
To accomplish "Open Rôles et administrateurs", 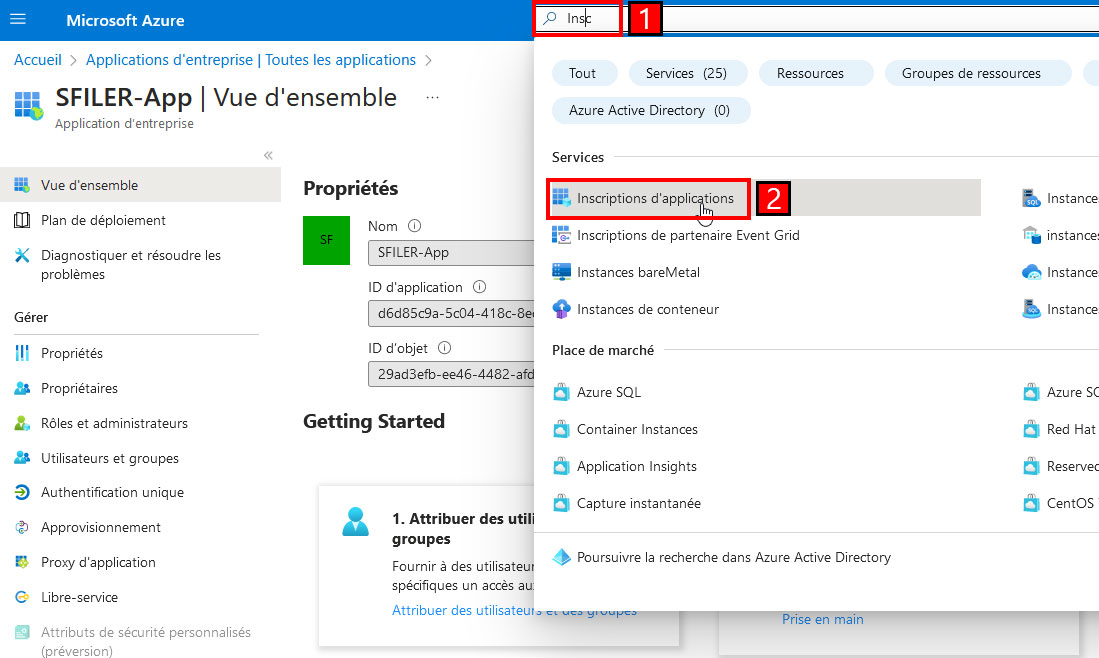I will (x=114, y=423).
